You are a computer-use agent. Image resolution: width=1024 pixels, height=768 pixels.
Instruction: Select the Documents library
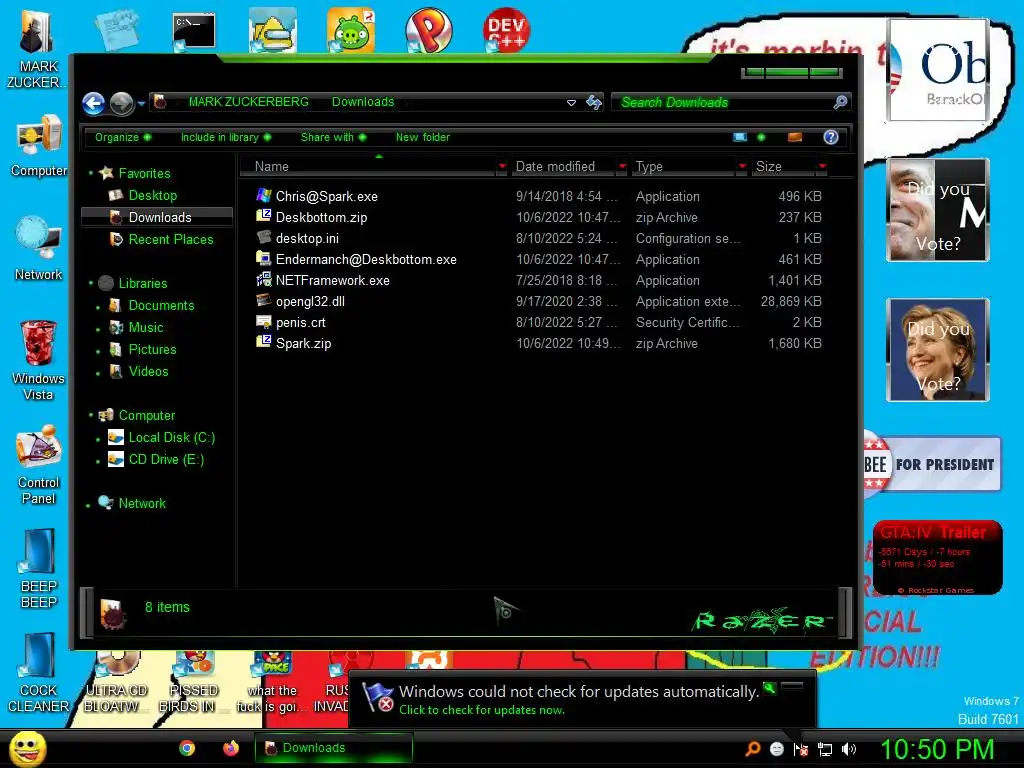point(161,306)
